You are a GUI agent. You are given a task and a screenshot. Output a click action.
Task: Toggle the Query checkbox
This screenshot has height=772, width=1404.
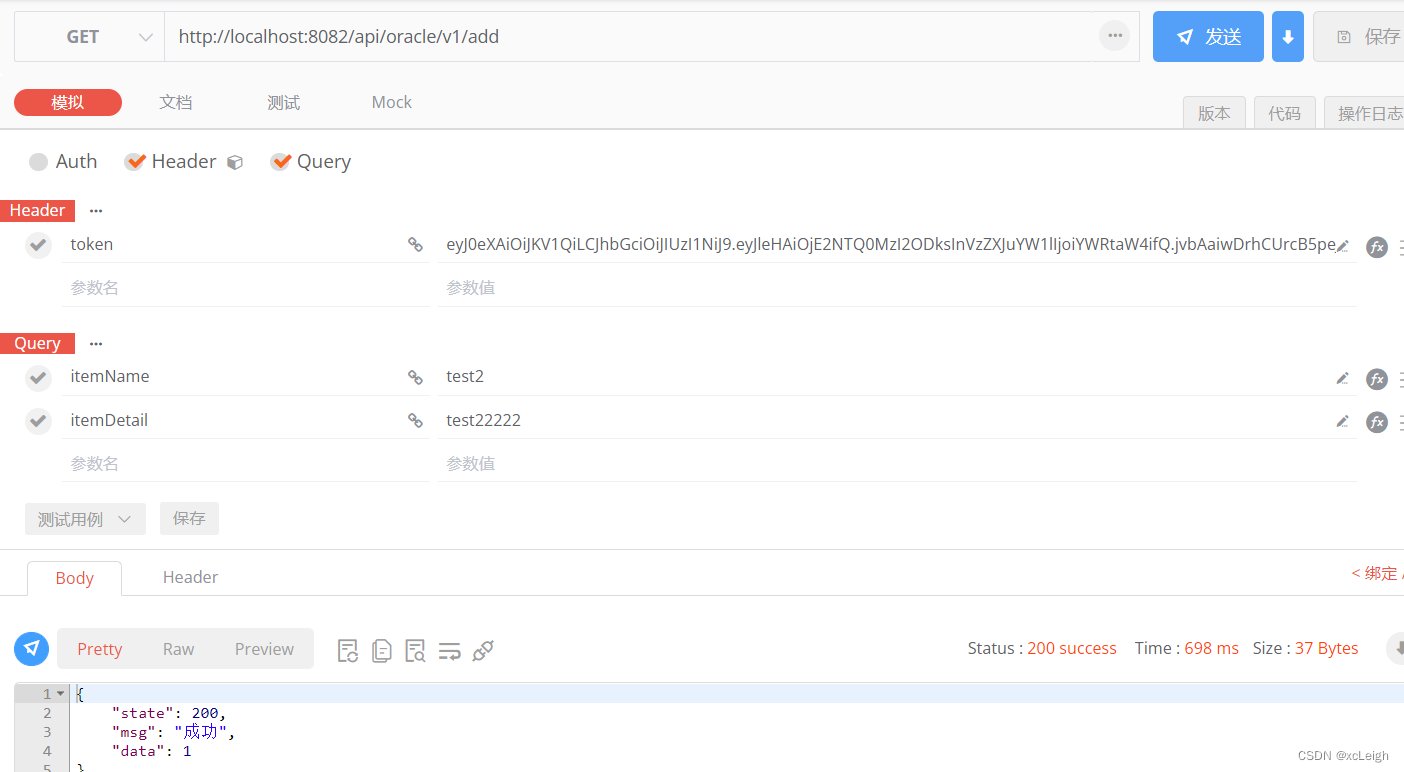pos(281,161)
